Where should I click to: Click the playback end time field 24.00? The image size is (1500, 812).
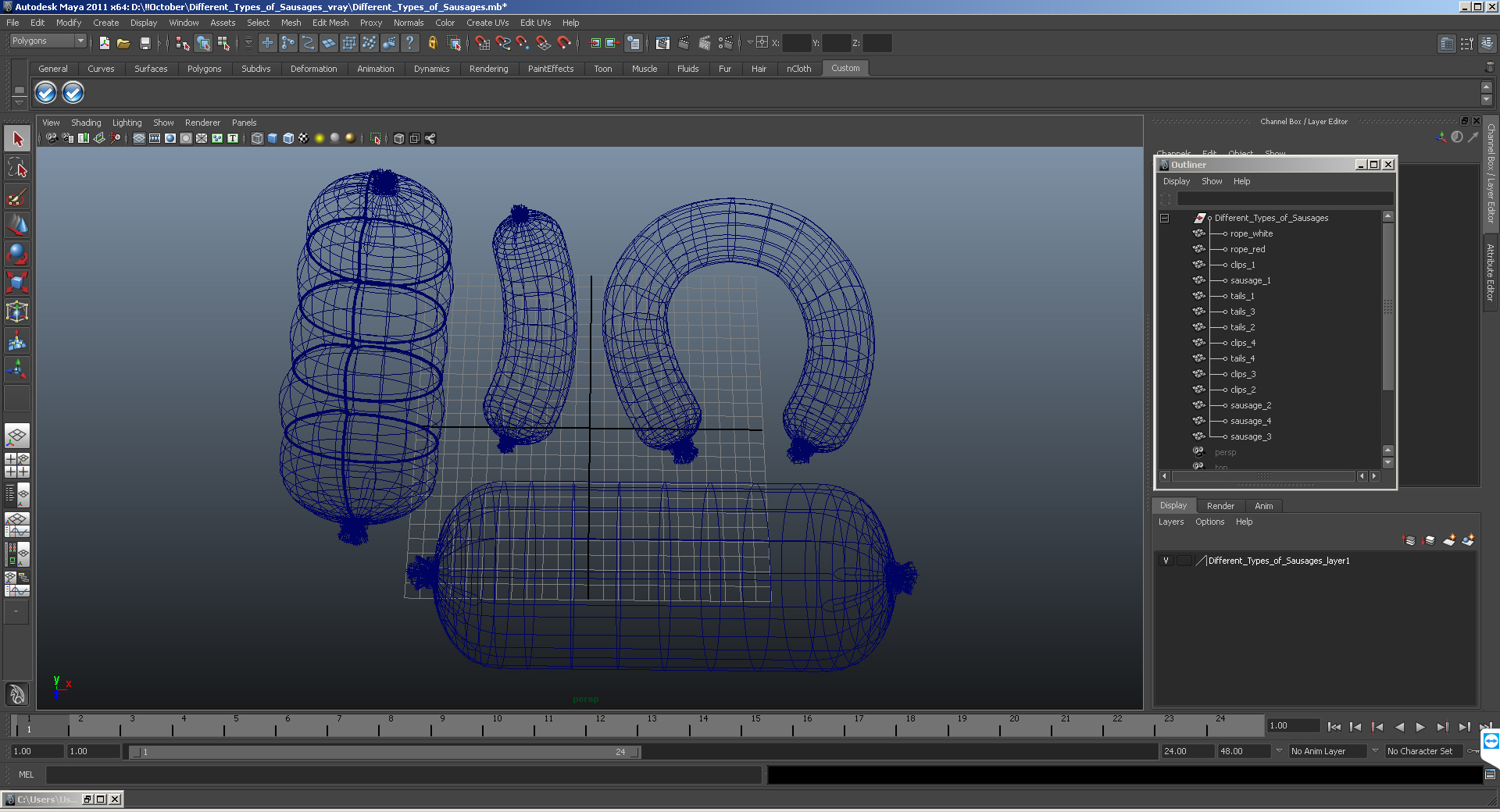tap(1187, 751)
